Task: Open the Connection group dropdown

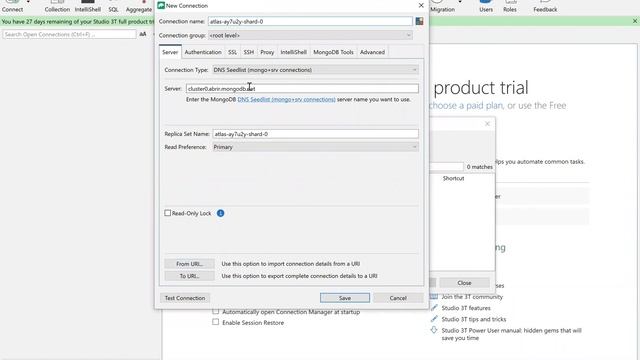Action: point(310,36)
